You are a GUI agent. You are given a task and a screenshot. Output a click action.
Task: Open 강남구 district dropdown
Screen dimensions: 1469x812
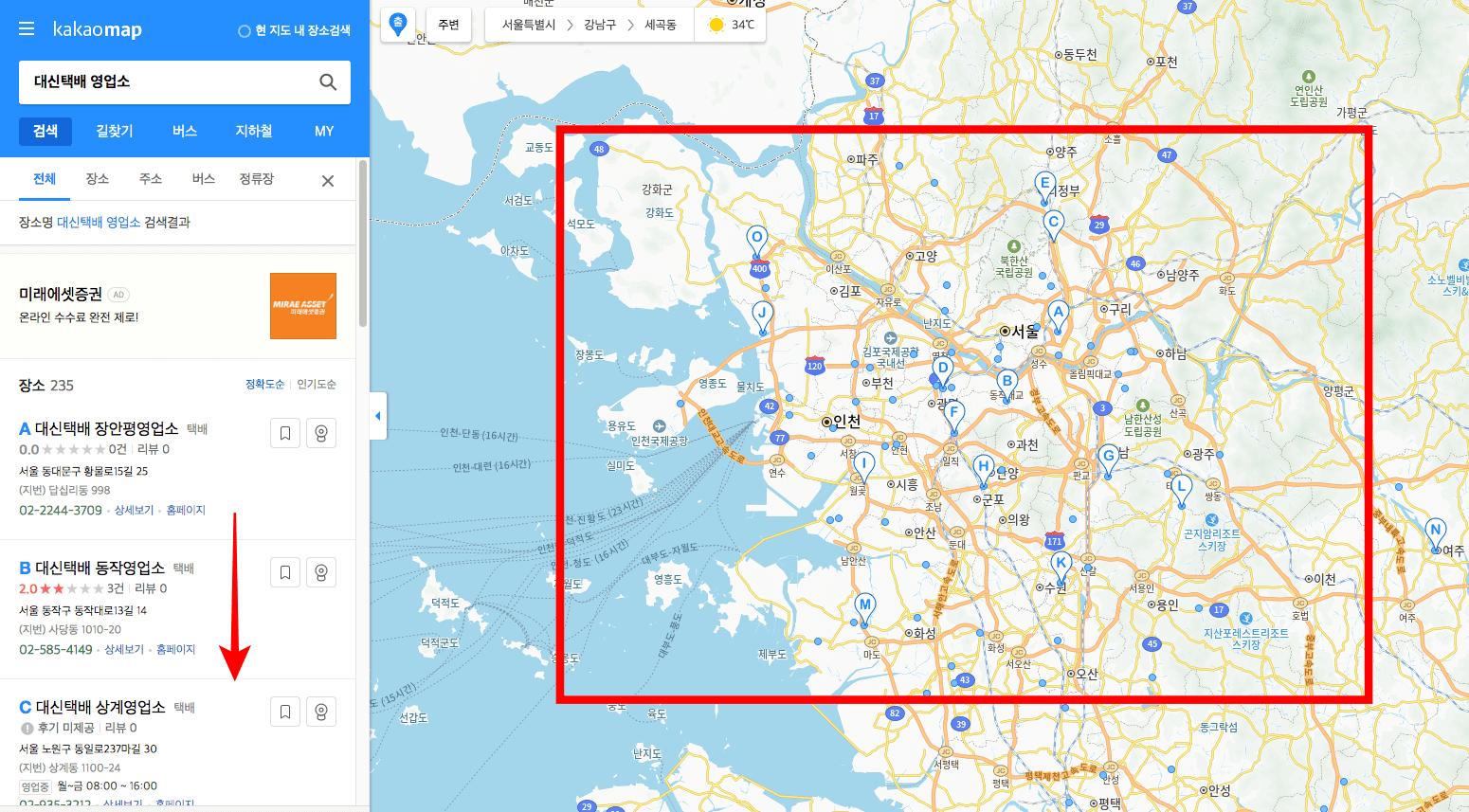tap(600, 25)
